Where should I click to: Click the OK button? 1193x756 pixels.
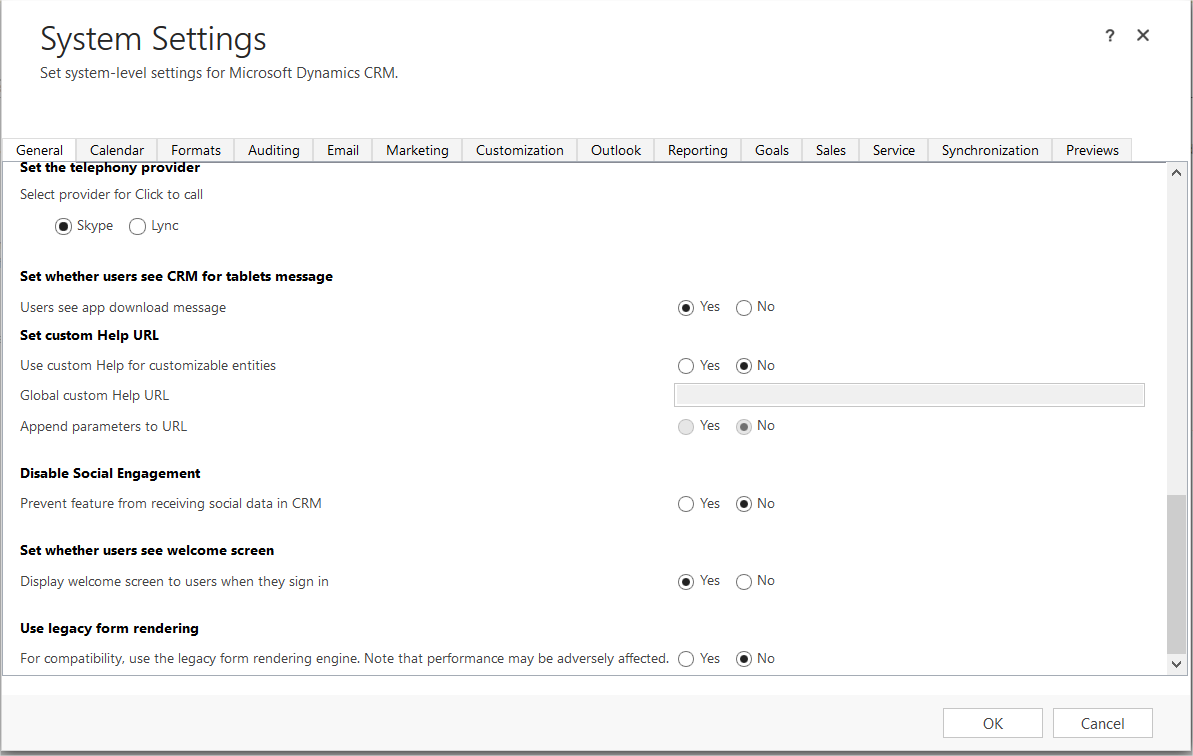[992, 722]
